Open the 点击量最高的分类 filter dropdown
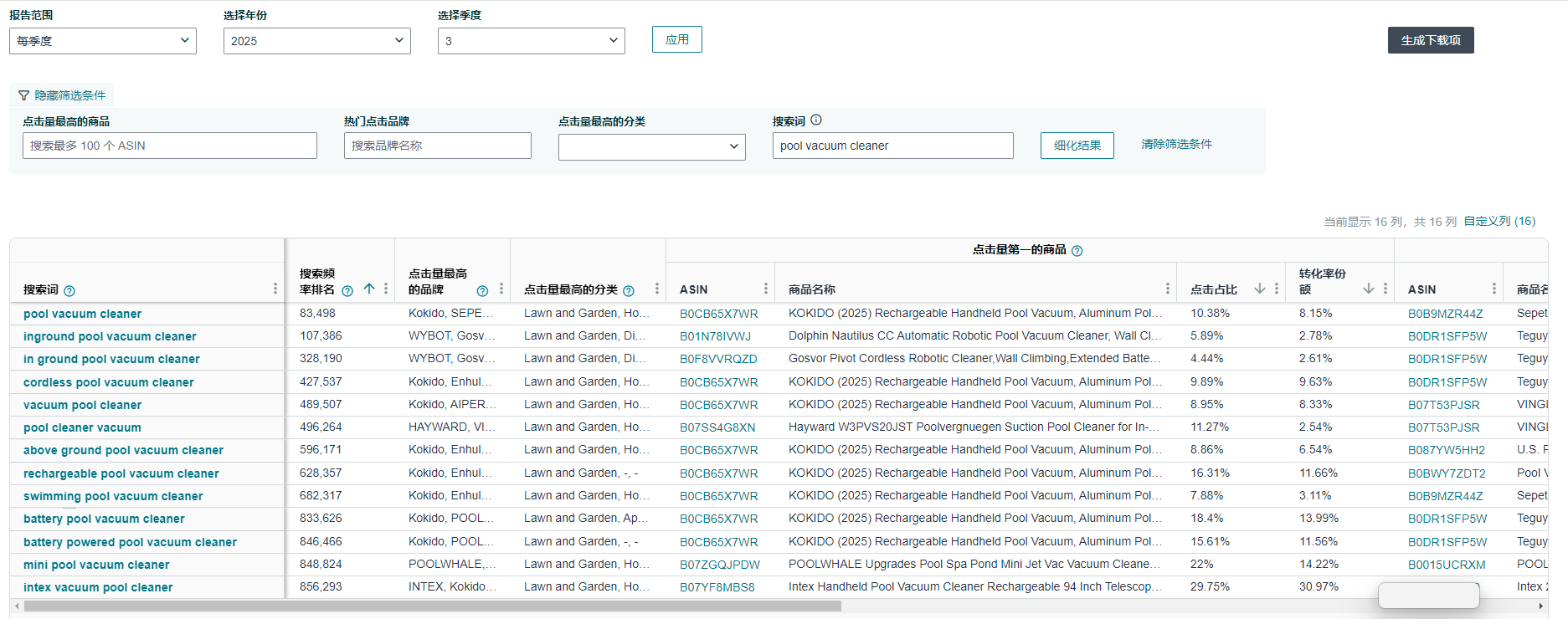This screenshot has height=619, width=1568. 651,146
